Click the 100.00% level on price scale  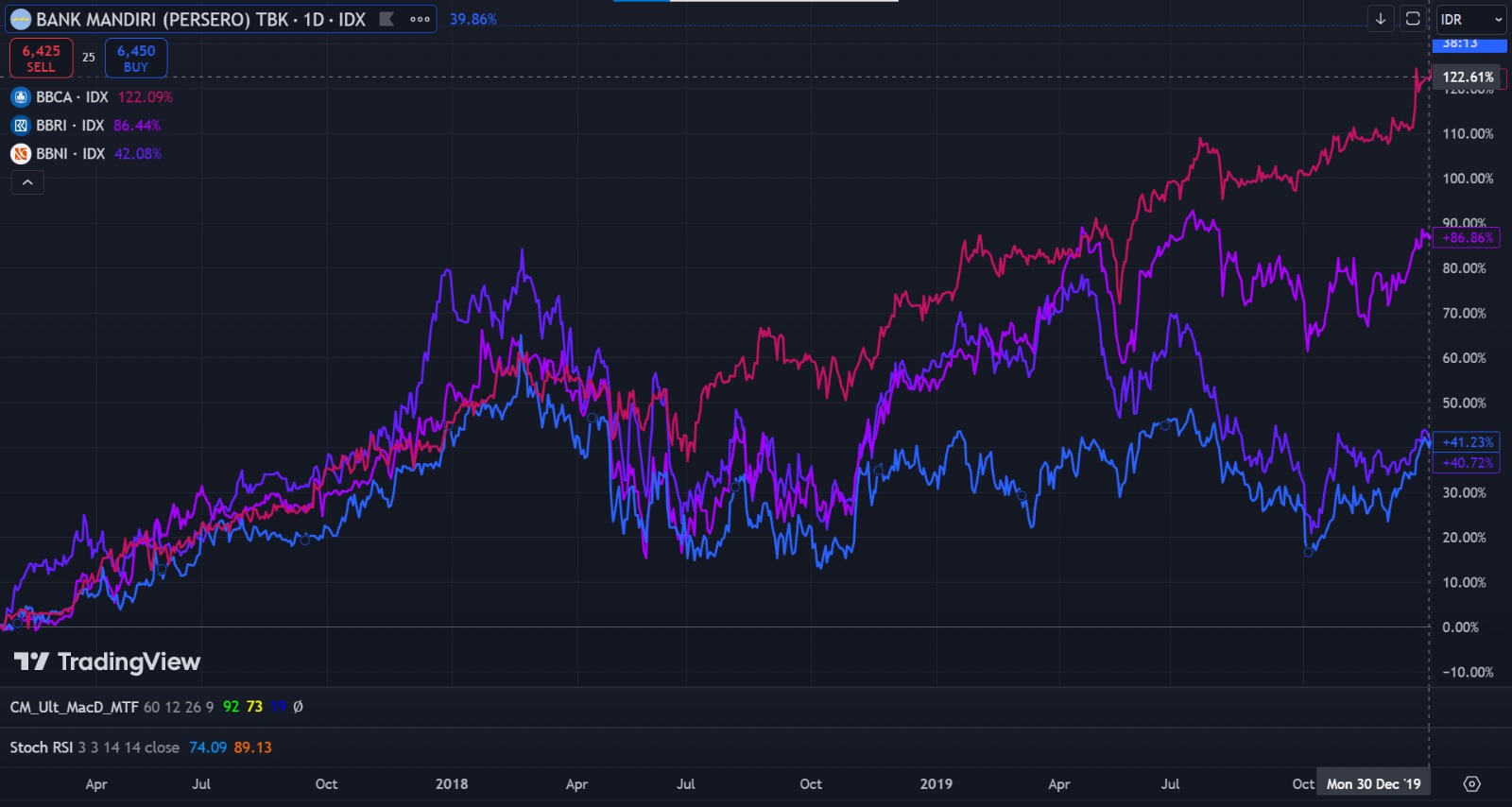pos(1468,179)
